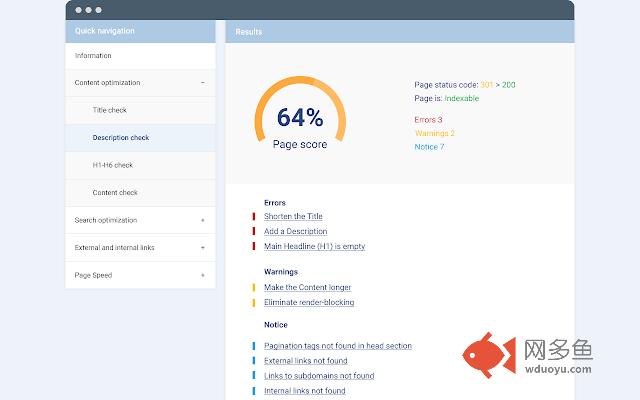Open the Add a Description error
Viewport: 640px width, 400px height.
(296, 231)
